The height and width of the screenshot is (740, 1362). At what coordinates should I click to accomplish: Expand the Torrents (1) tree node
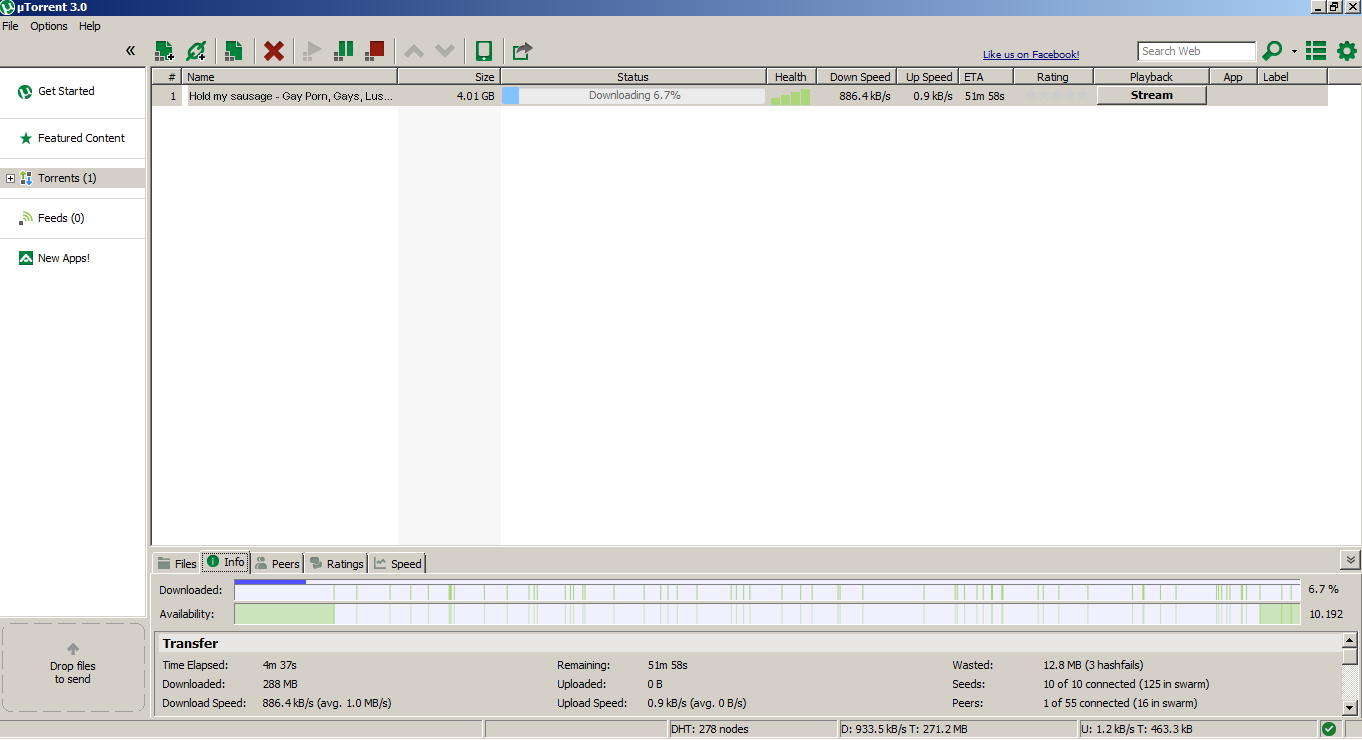tap(11, 178)
